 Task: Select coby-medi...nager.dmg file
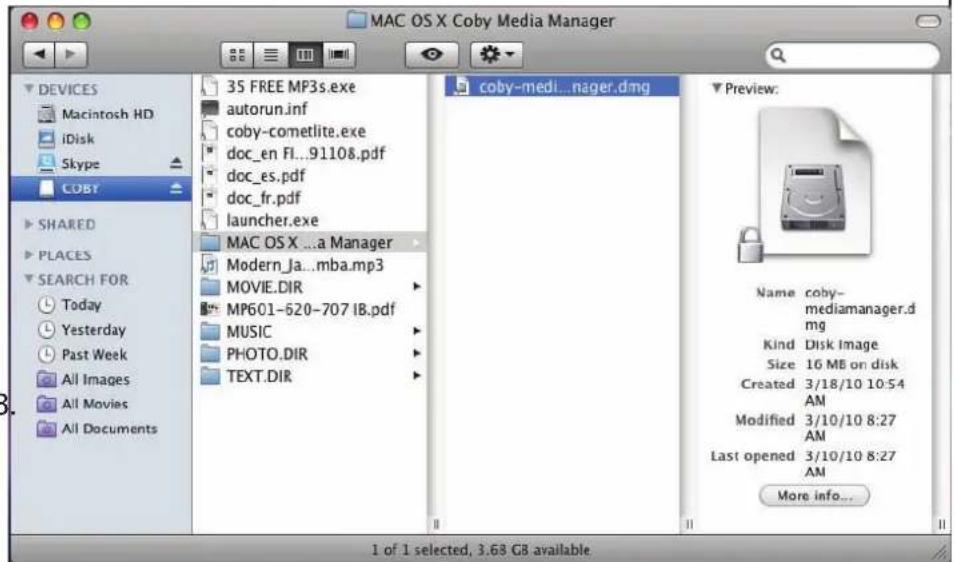pos(562,86)
